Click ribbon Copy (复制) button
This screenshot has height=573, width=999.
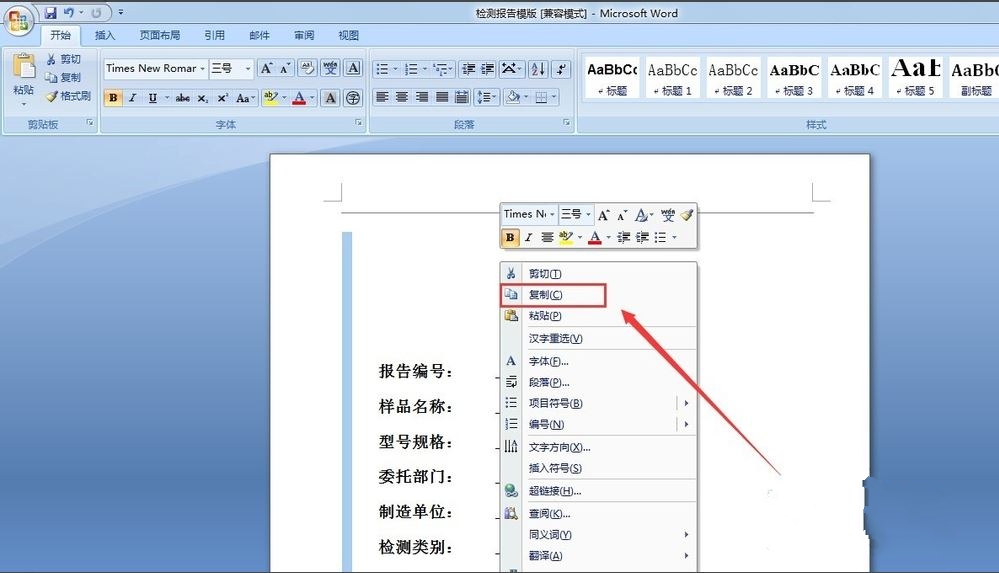pyautogui.click(x=63, y=78)
